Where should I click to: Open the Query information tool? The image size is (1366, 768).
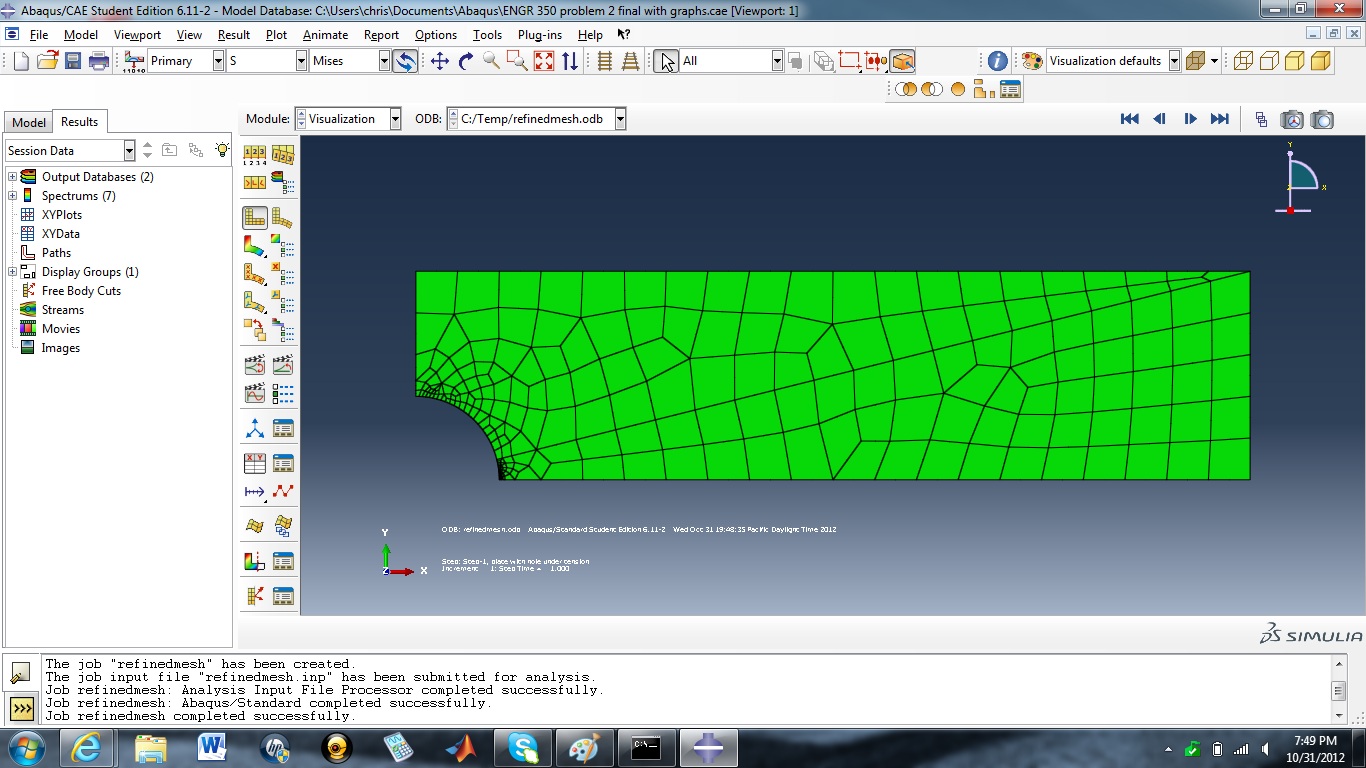tap(997, 61)
